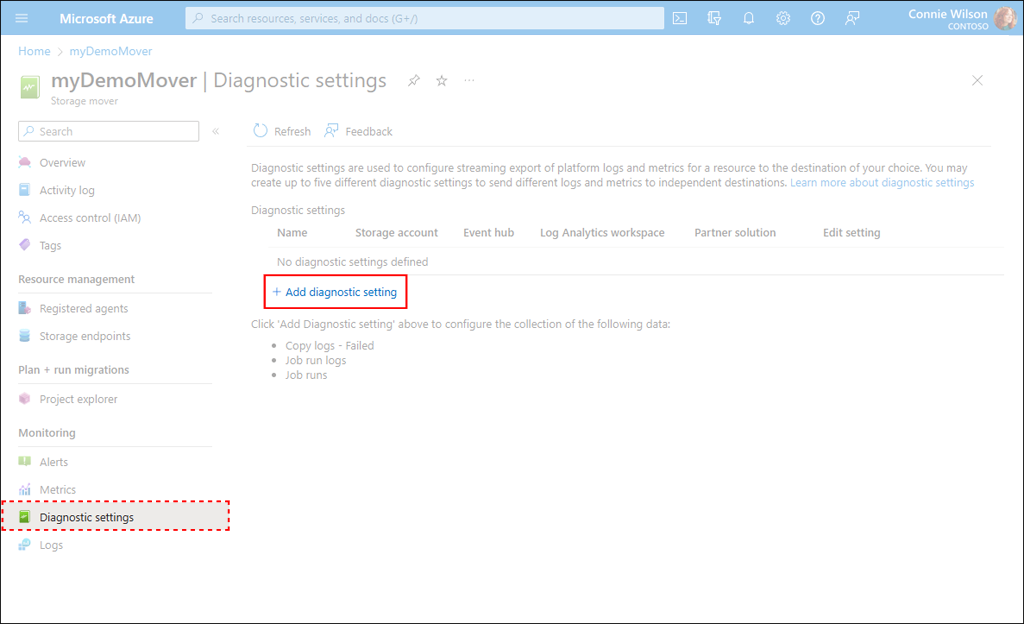
Task: Mark myDemoMover as favorite star
Action: [x=442, y=81]
